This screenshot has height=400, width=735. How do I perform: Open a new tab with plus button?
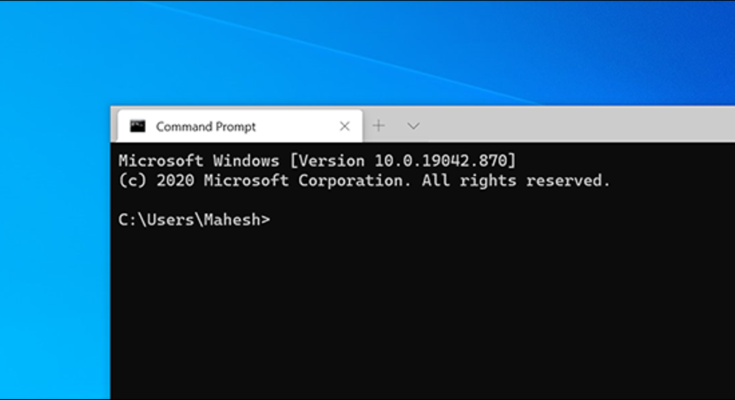378,126
